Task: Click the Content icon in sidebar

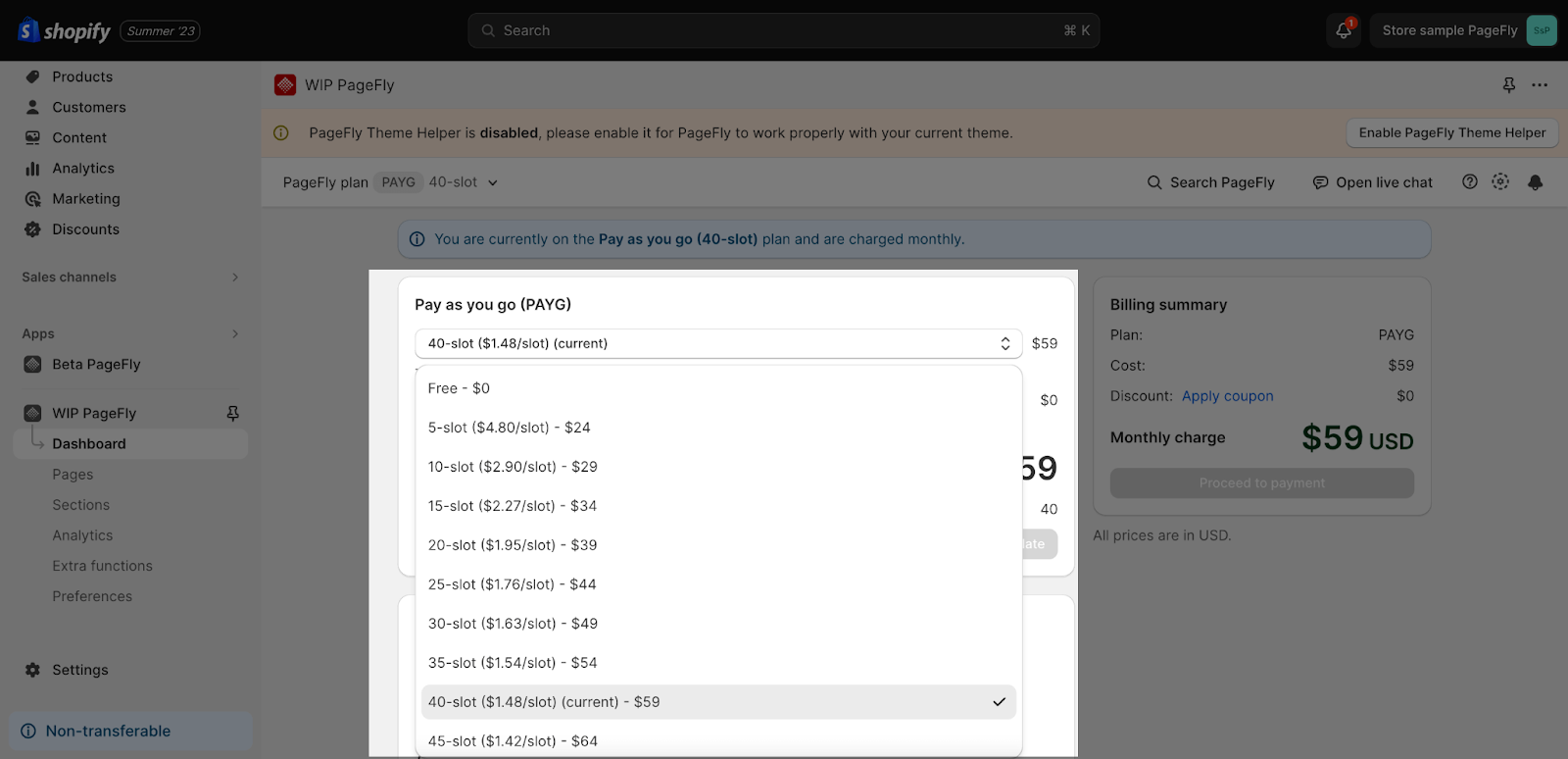Action: point(32,137)
